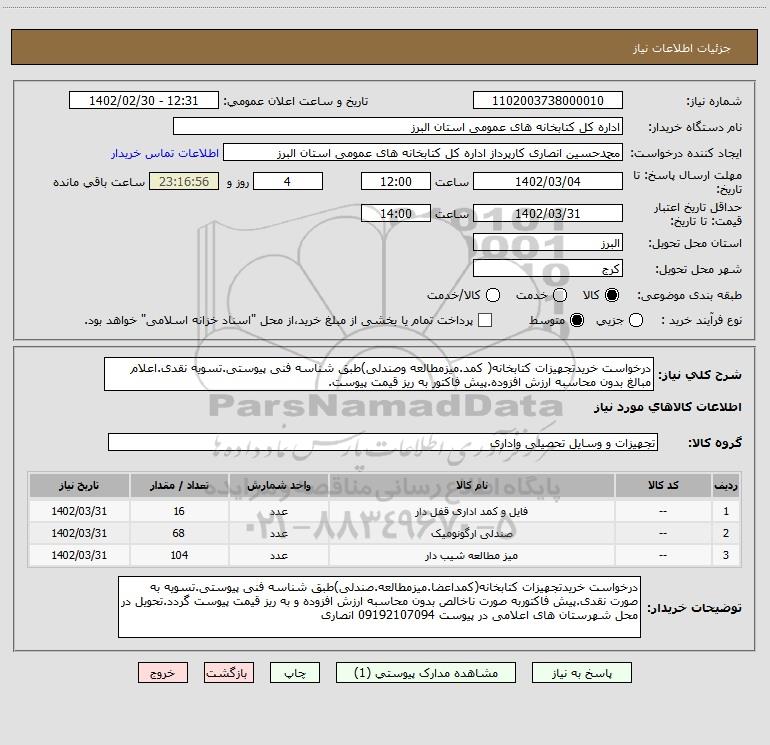Click the خروج exit button
This screenshot has width=770, height=745.
point(163,673)
